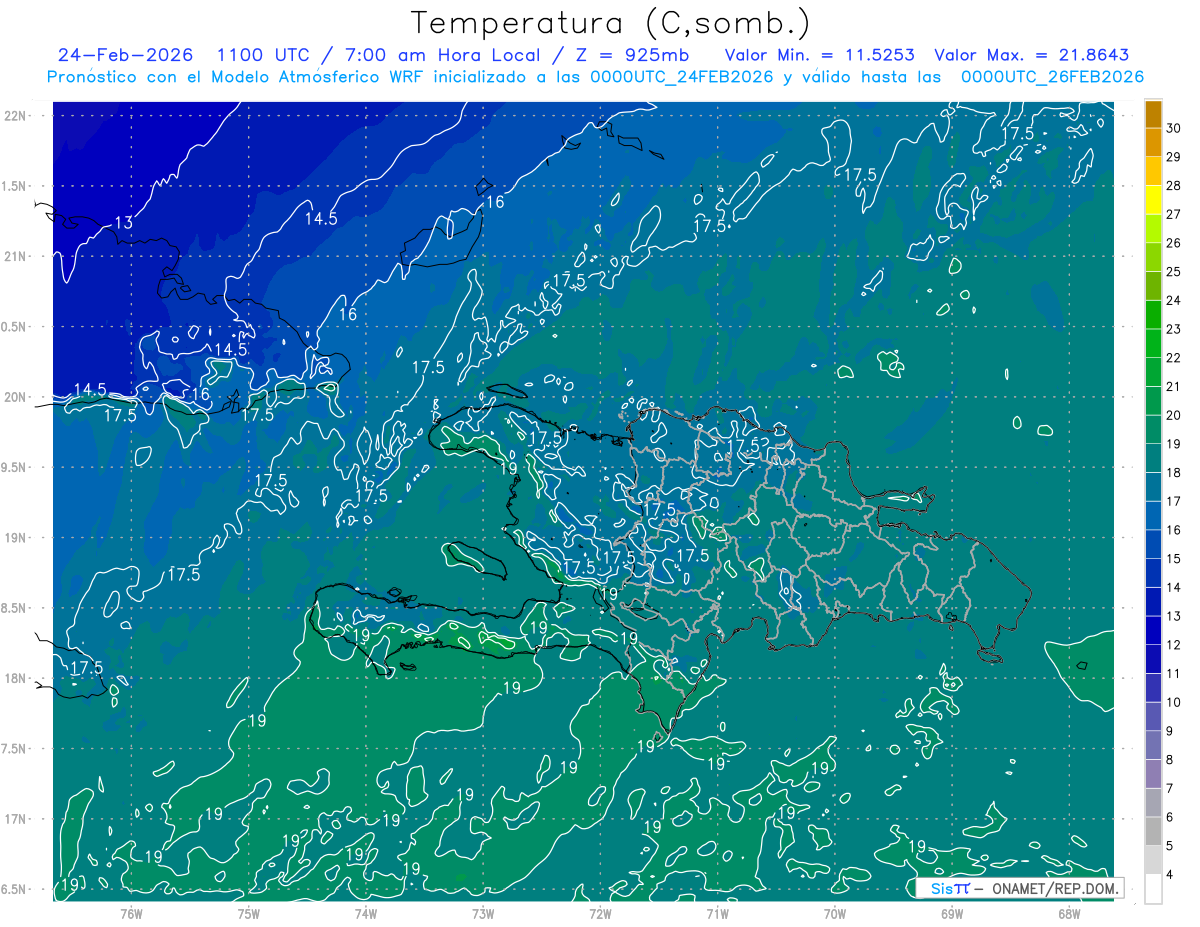Screen dimensions: 1200x927
Task: Click the color bar segment between 25 and 26
Action: point(1153,257)
